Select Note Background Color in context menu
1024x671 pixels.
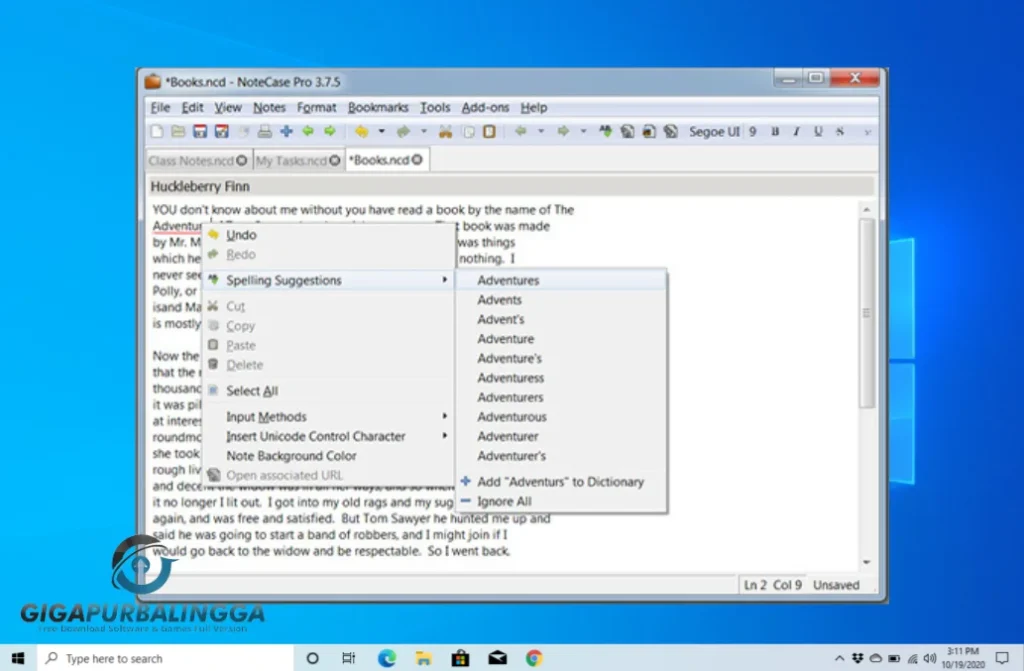[x=291, y=456]
